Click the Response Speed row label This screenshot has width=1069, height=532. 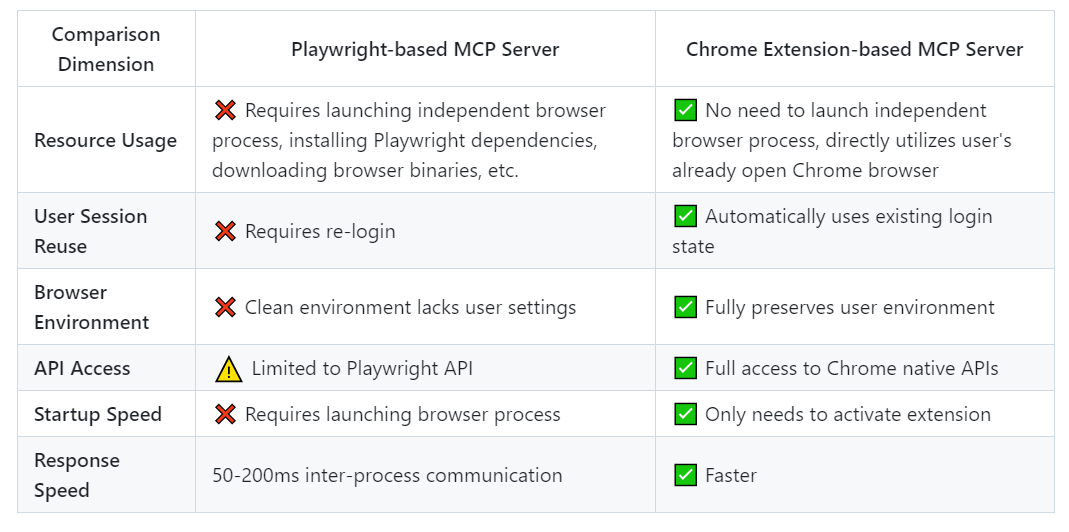[x=77, y=475]
